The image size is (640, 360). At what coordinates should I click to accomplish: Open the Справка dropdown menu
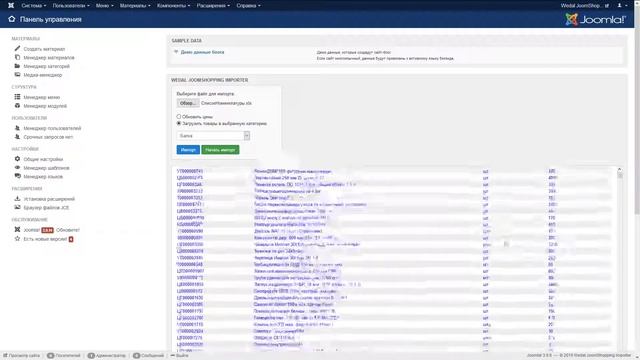[x=248, y=6]
